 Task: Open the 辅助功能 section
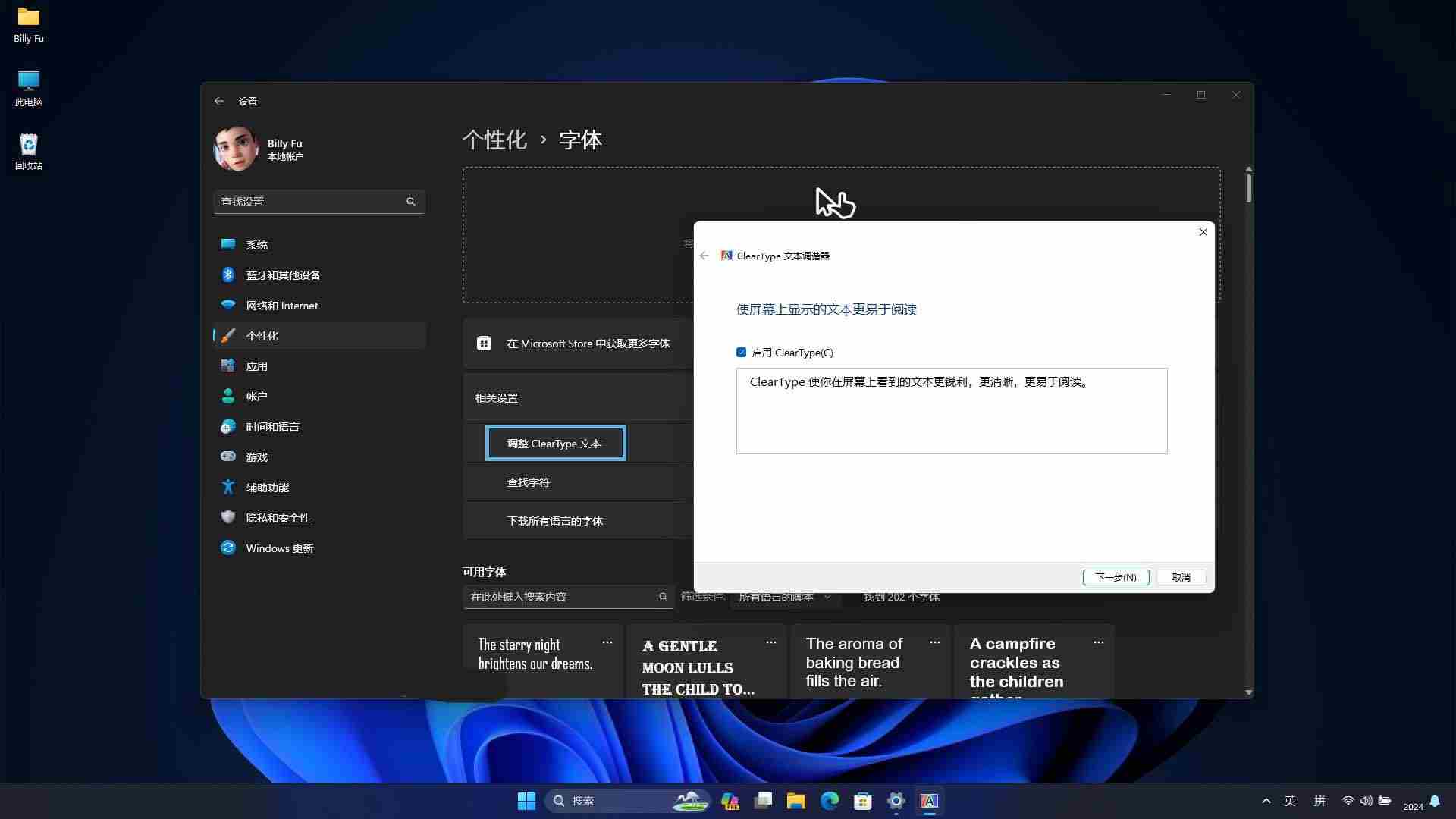point(267,488)
